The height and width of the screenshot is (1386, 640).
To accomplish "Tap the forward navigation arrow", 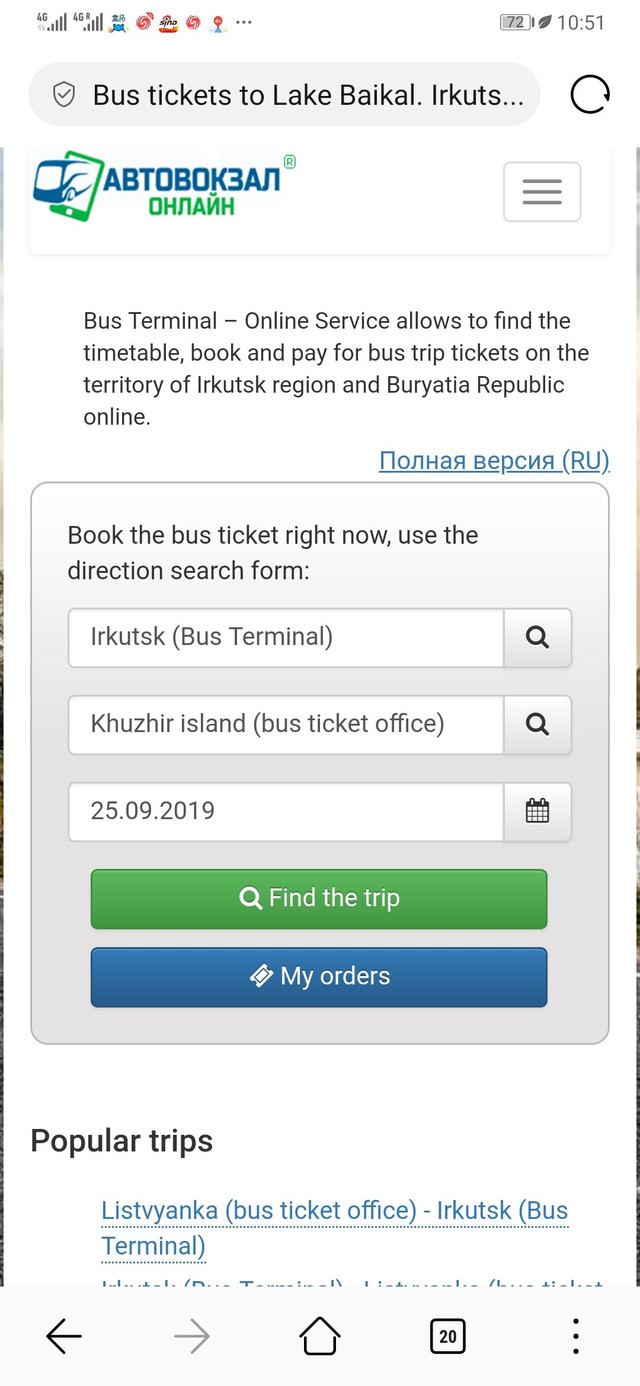I will click(192, 1335).
